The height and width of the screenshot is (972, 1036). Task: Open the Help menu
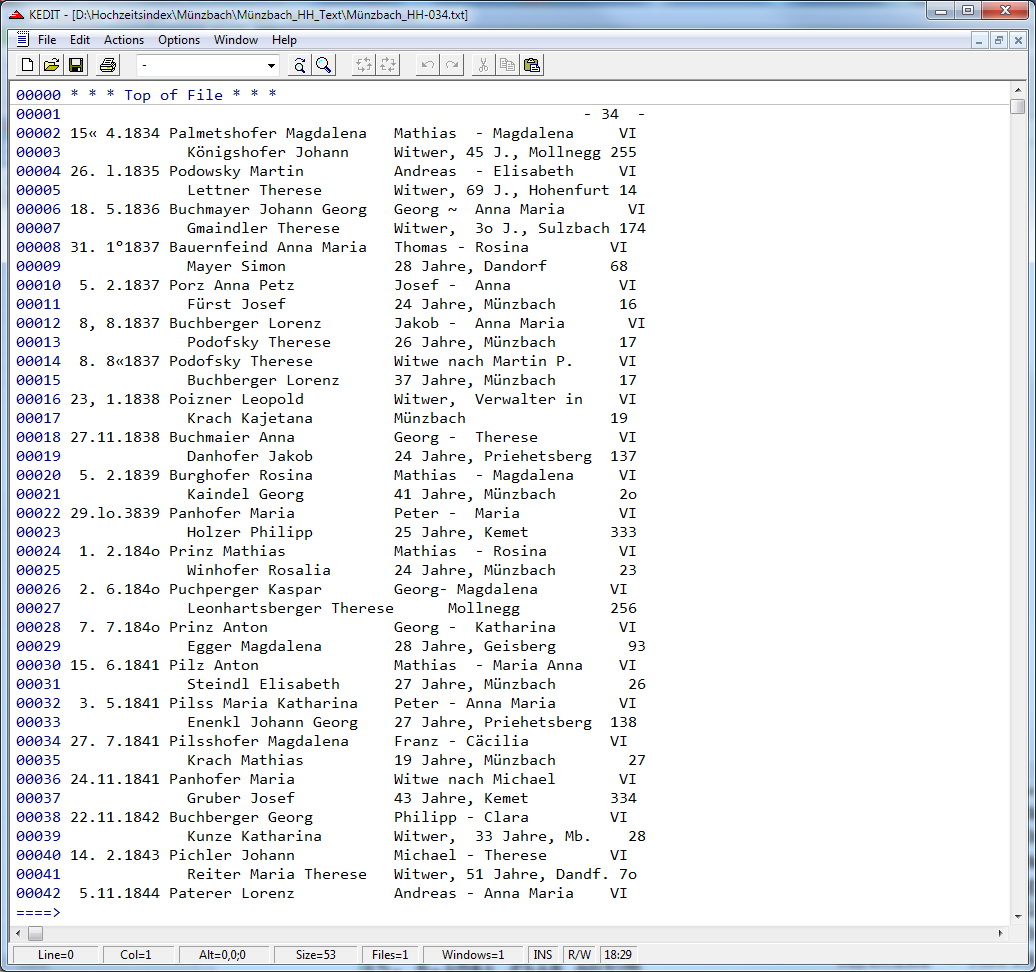[x=284, y=40]
